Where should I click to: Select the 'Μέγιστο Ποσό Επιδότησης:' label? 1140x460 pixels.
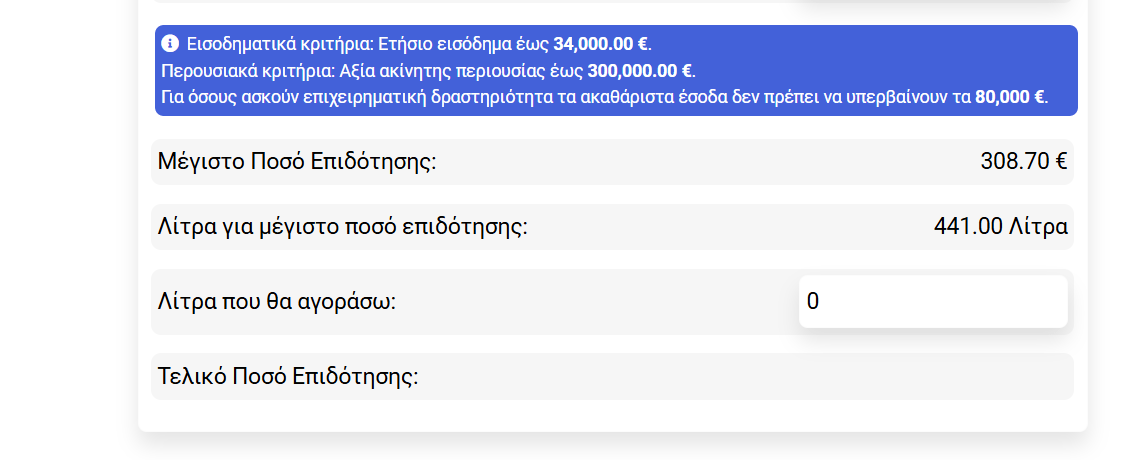(297, 162)
